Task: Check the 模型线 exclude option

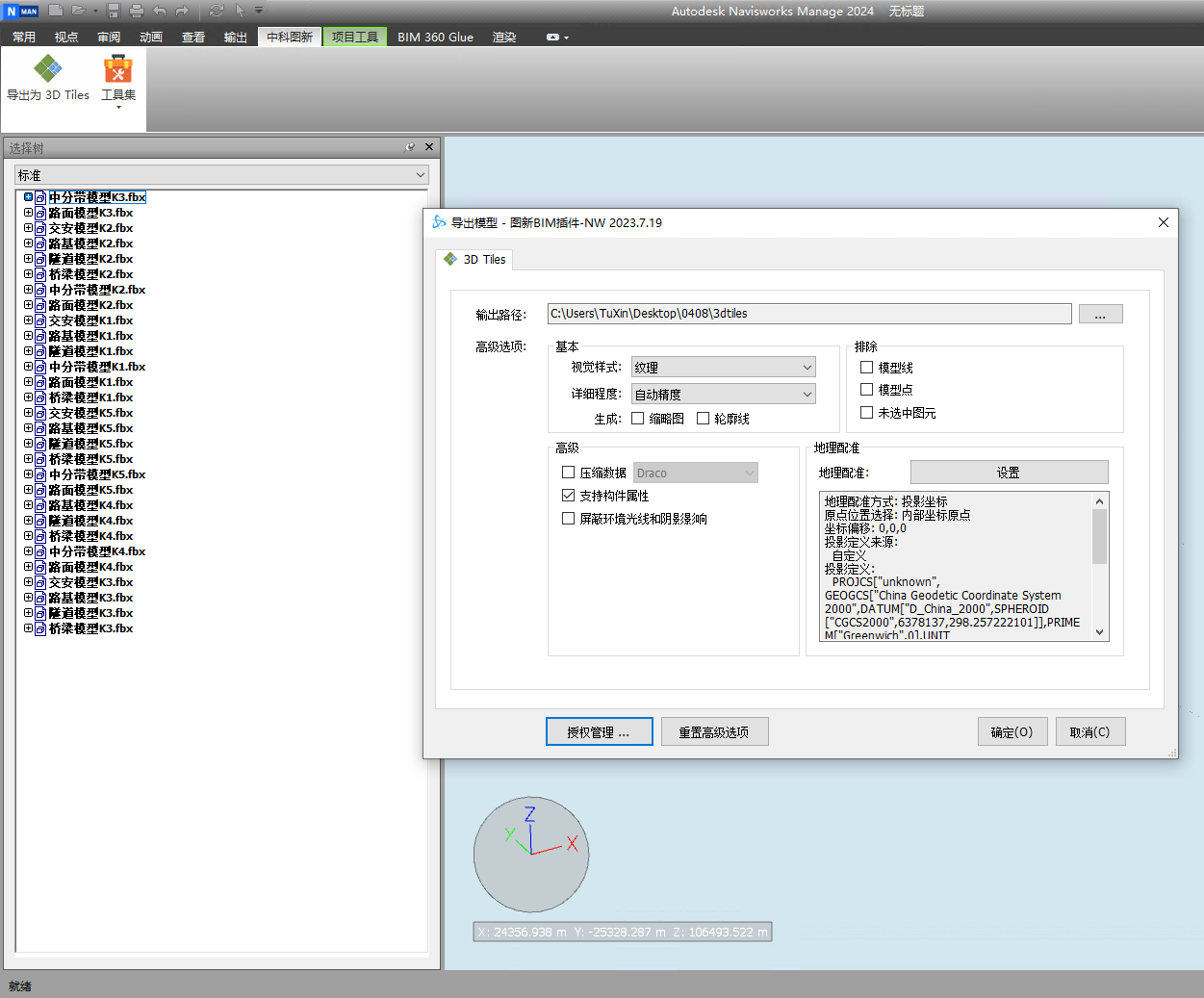Action: [866, 367]
